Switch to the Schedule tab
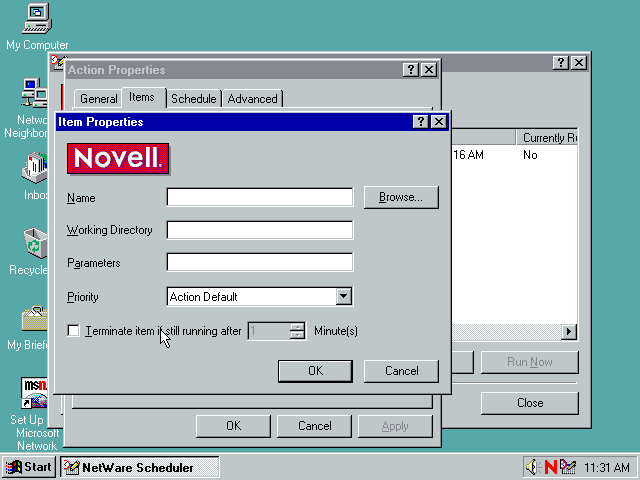 click(x=193, y=99)
